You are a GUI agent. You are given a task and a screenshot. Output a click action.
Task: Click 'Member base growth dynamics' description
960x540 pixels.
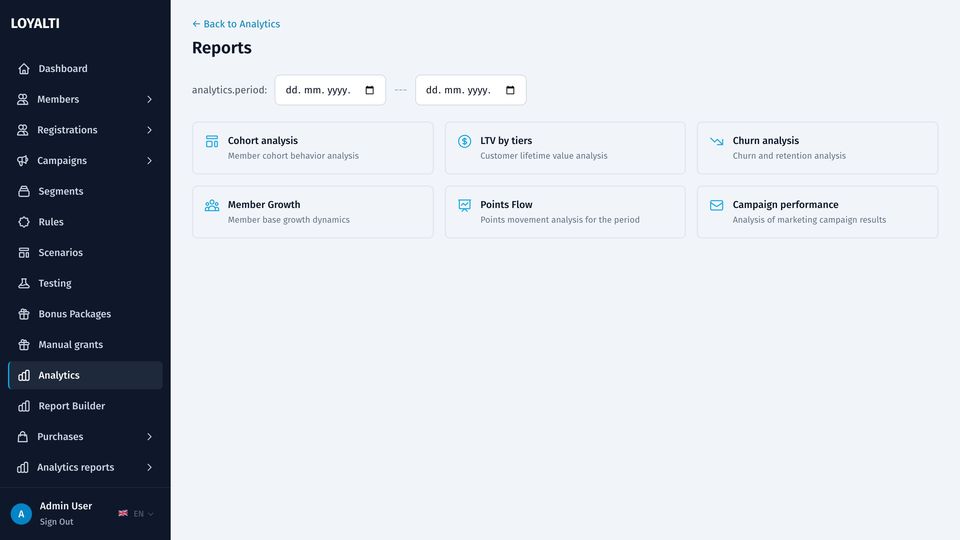tap(288, 220)
